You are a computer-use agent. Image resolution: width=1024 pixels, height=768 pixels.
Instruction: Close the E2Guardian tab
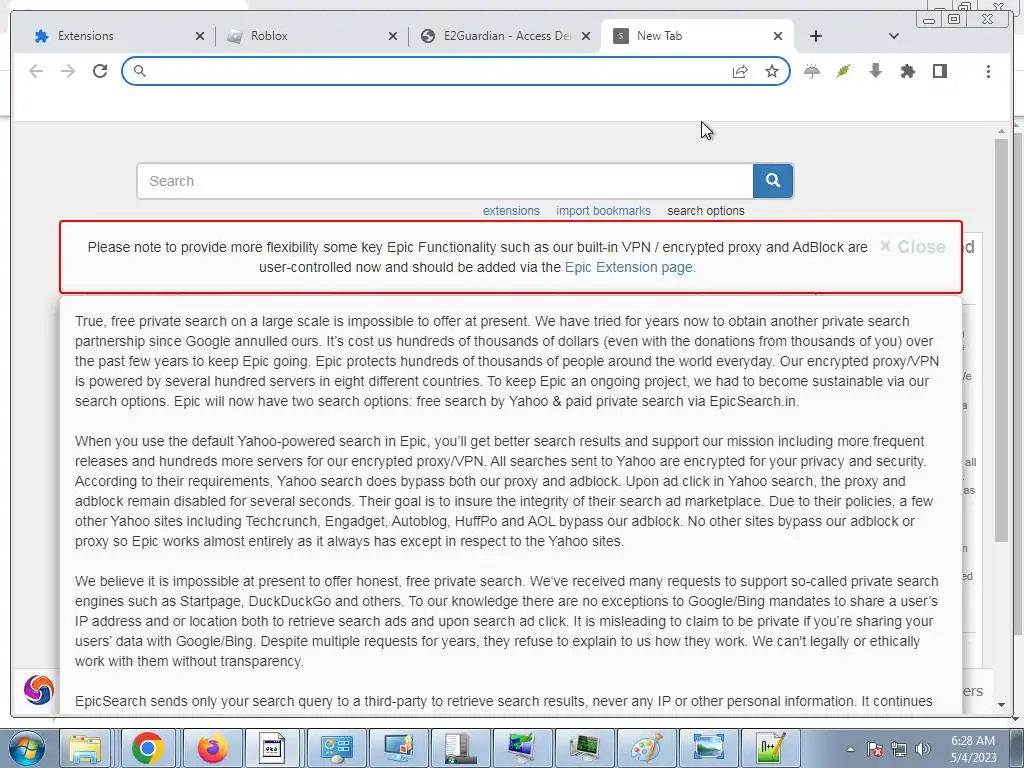(x=586, y=37)
